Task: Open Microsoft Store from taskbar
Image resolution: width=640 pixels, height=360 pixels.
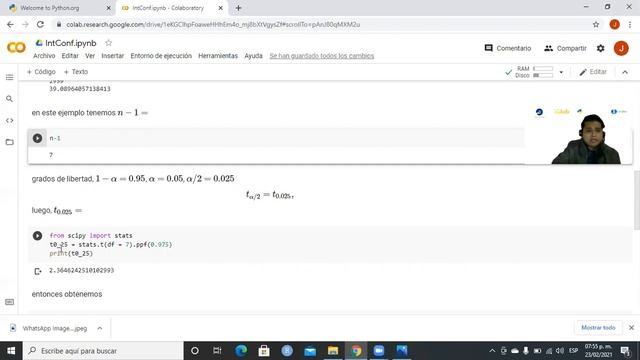Action: click(264, 351)
